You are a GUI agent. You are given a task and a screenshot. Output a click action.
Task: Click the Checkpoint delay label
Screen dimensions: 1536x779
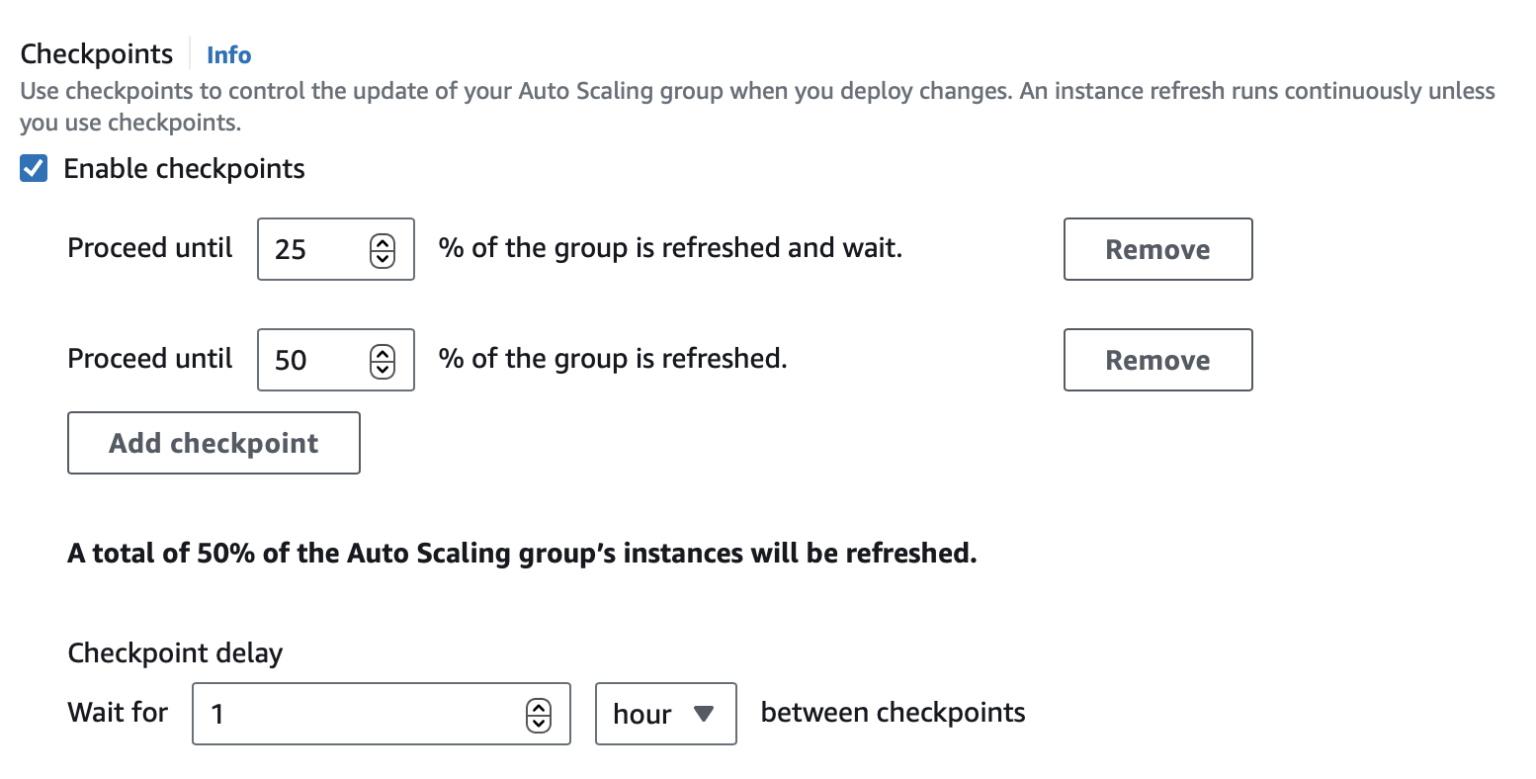(175, 654)
